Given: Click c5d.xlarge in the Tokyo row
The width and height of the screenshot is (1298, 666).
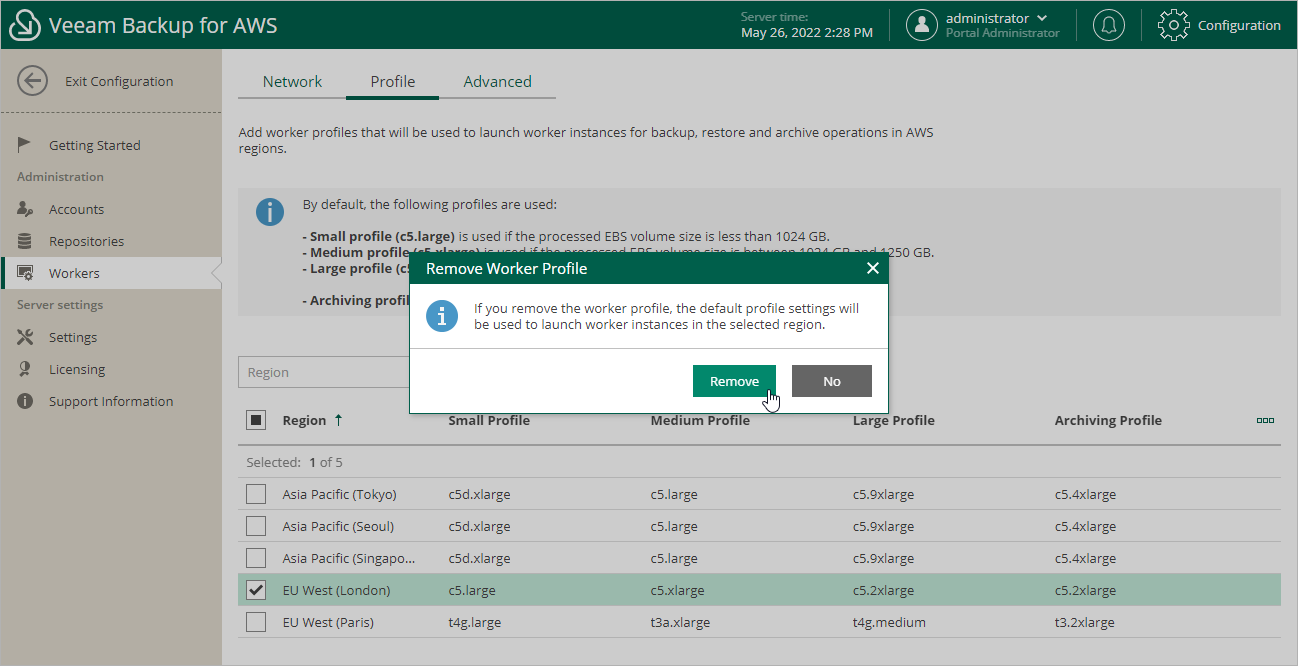Looking at the screenshot, I should pos(478,494).
